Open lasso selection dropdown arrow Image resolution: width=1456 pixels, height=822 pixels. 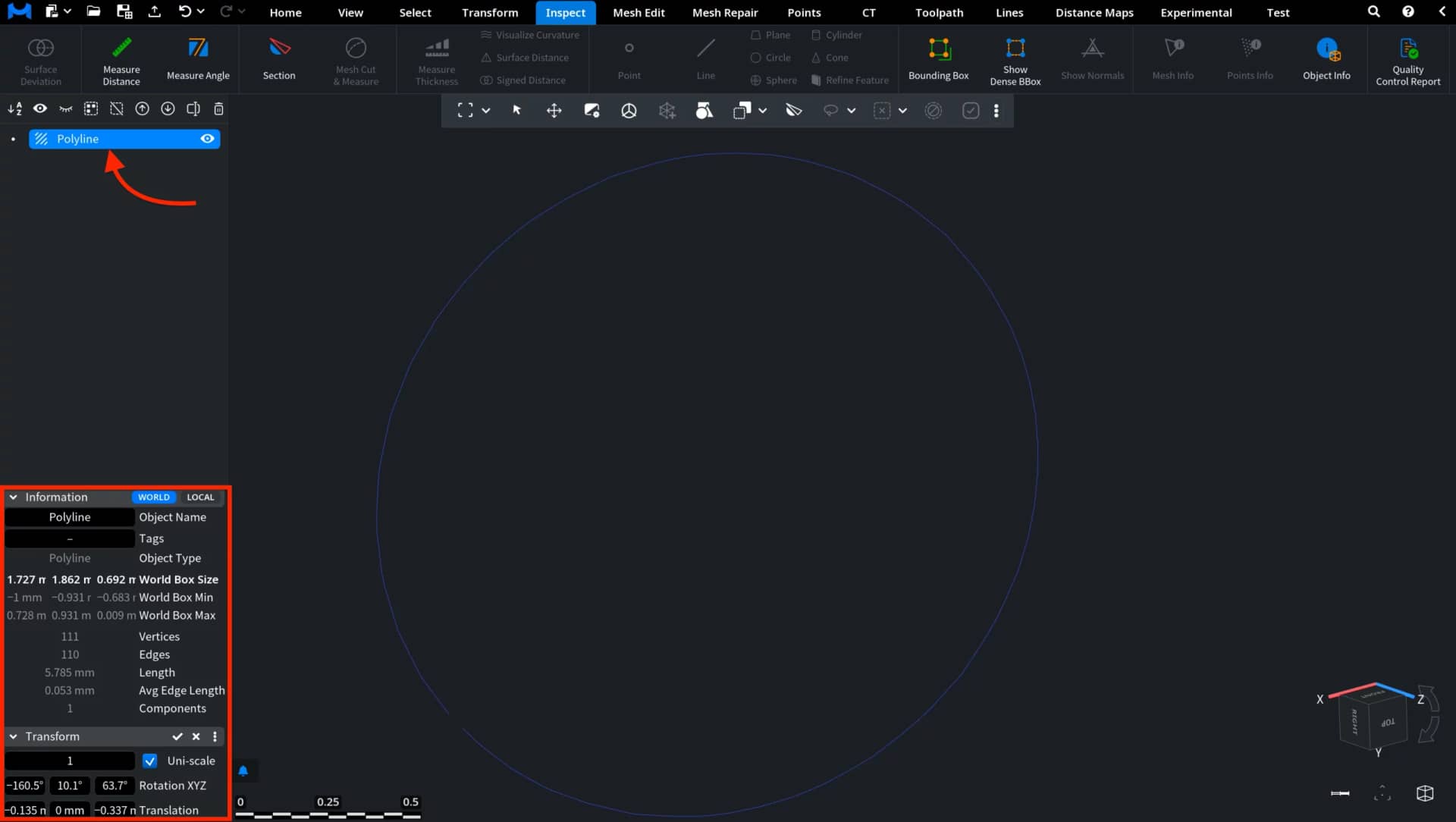tap(852, 111)
